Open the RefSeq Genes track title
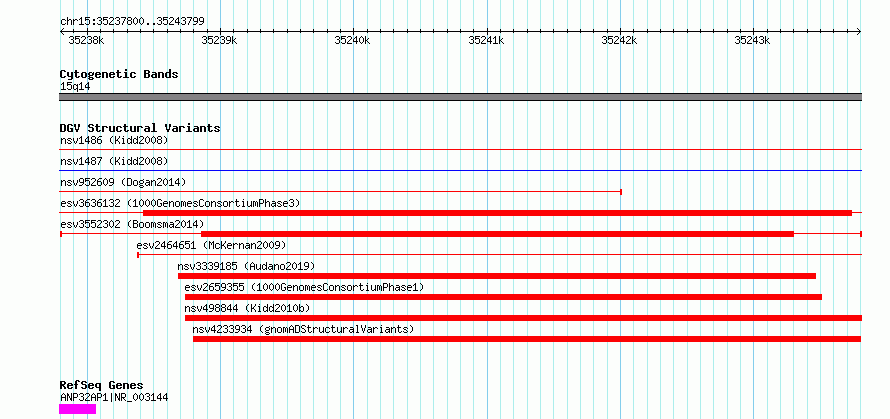The height and width of the screenshot is (419, 890). [102, 386]
